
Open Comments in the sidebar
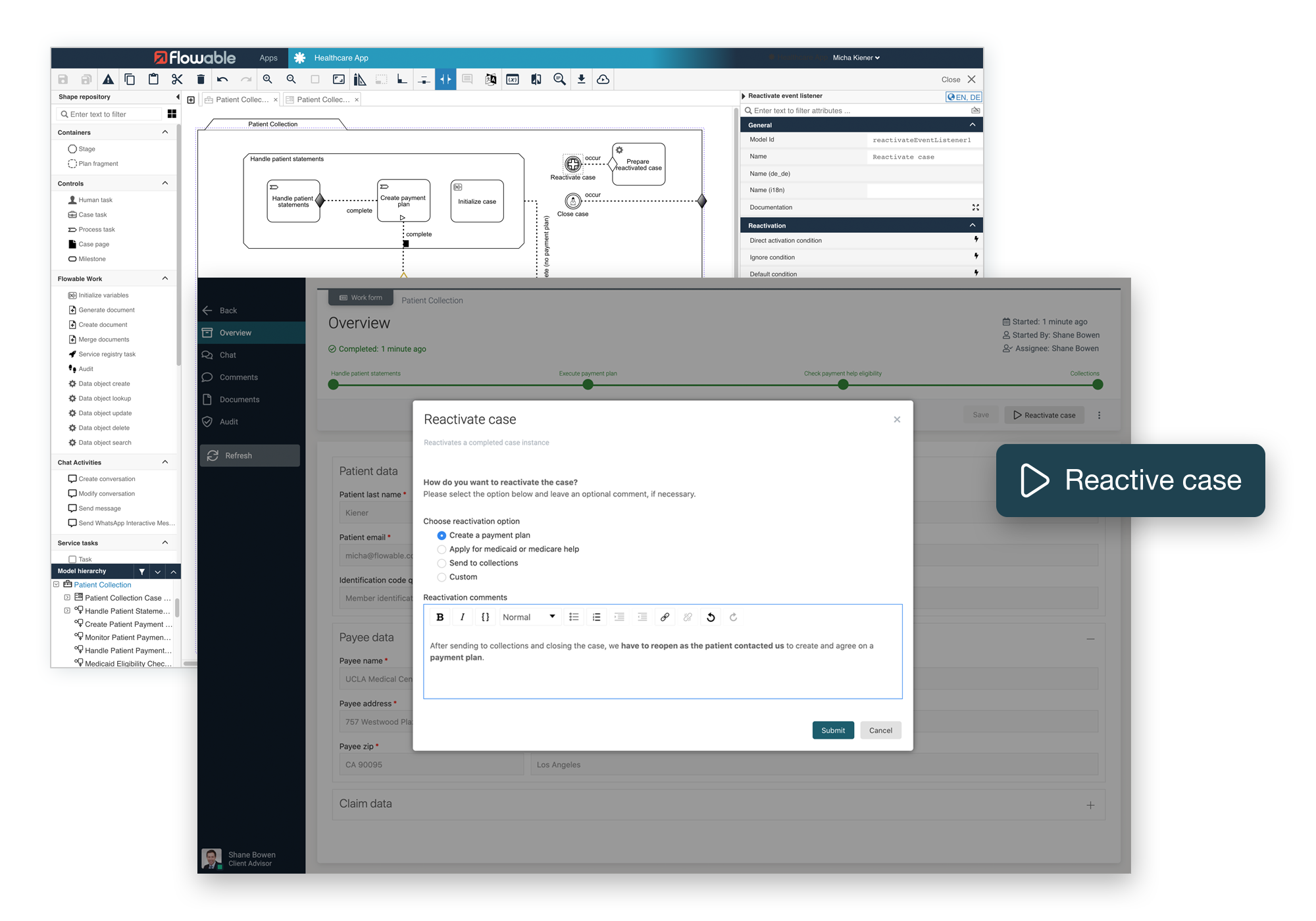tap(251, 378)
